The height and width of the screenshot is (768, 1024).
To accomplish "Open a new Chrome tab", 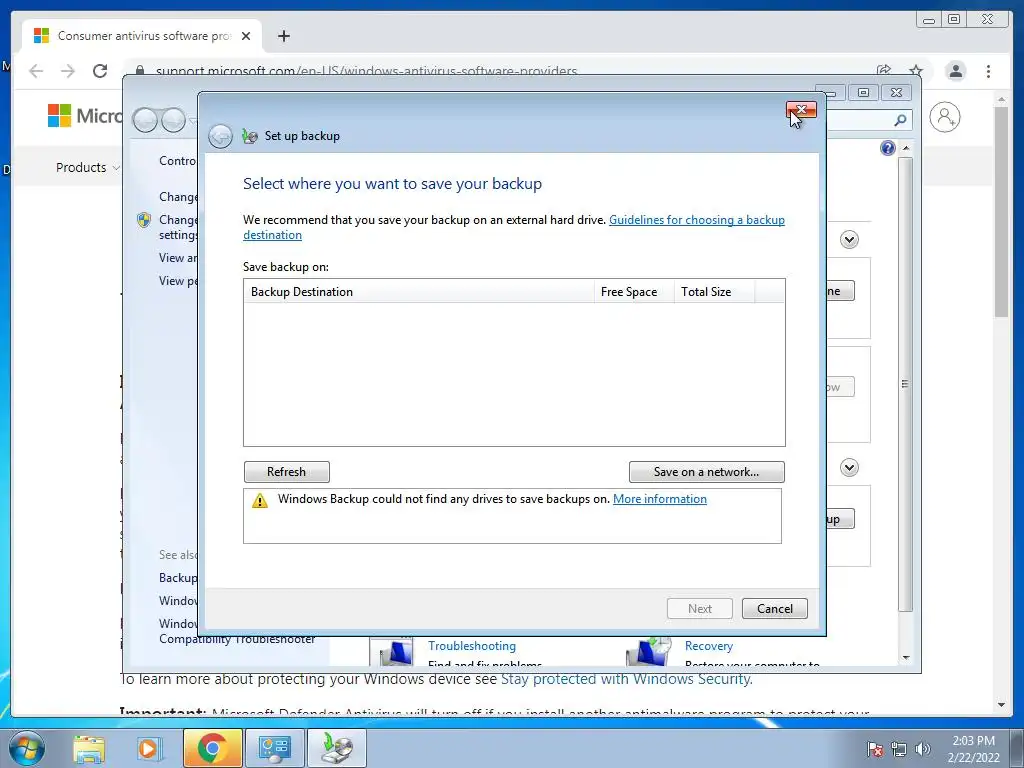I will coord(283,36).
